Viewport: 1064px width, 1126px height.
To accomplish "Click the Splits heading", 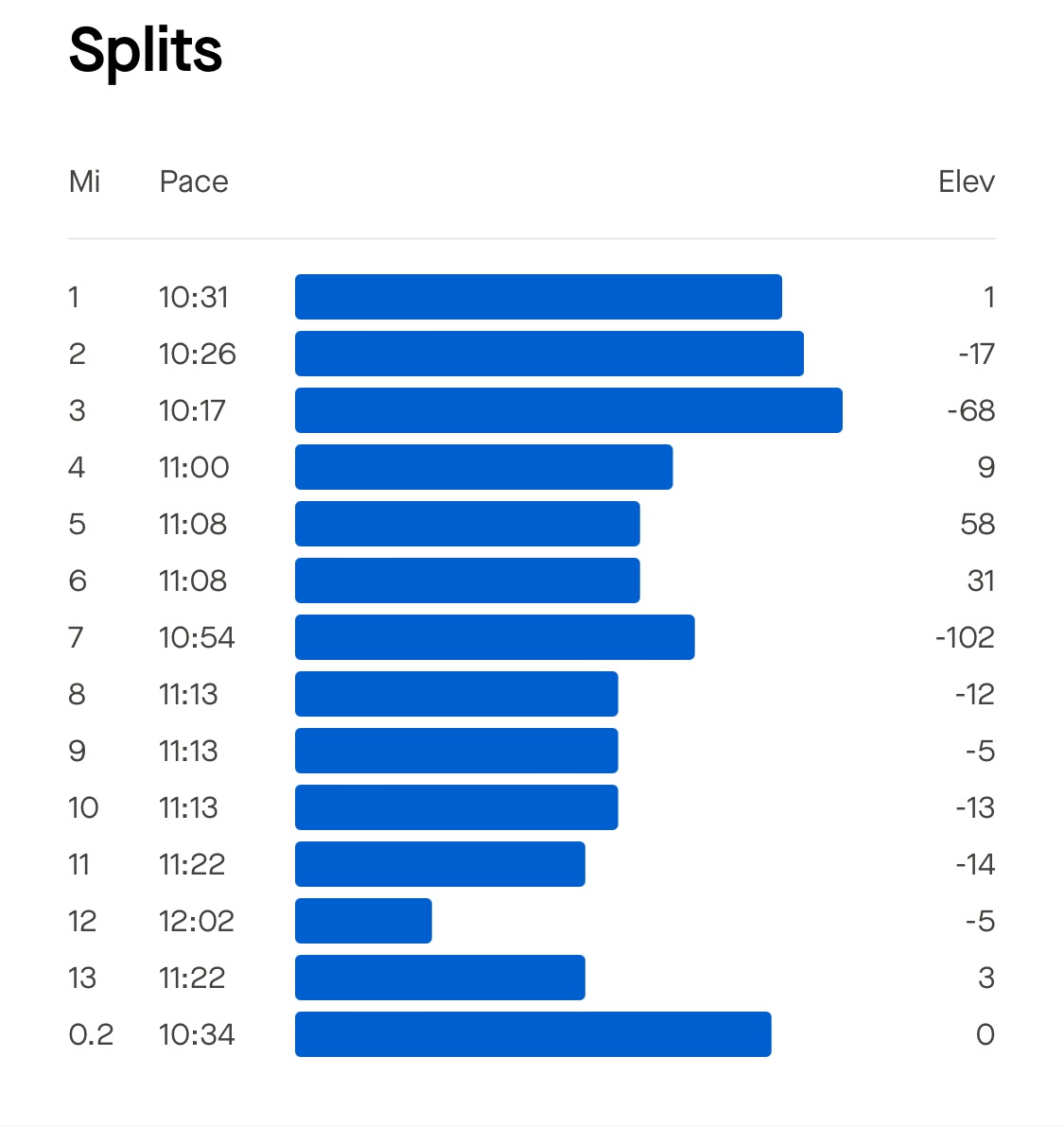I will pyautogui.click(x=146, y=51).
